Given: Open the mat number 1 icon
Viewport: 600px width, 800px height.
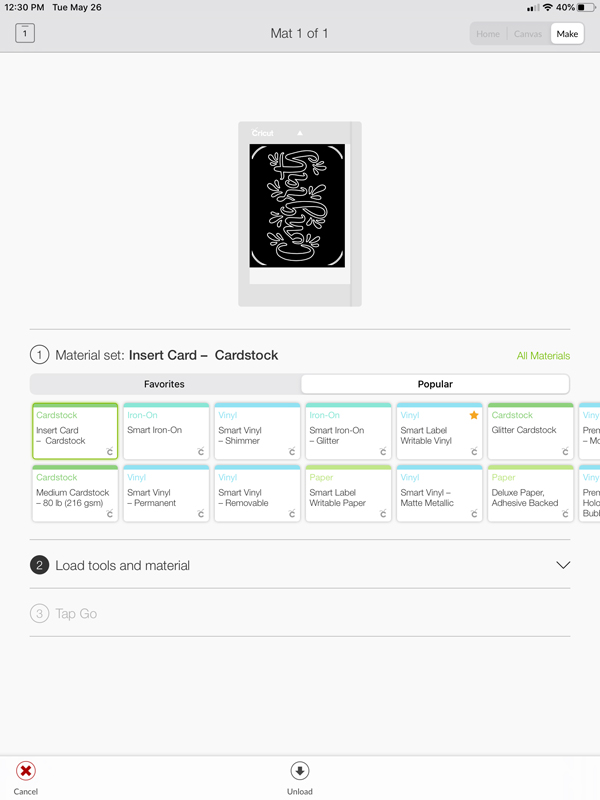Looking at the screenshot, I should coord(25,33).
